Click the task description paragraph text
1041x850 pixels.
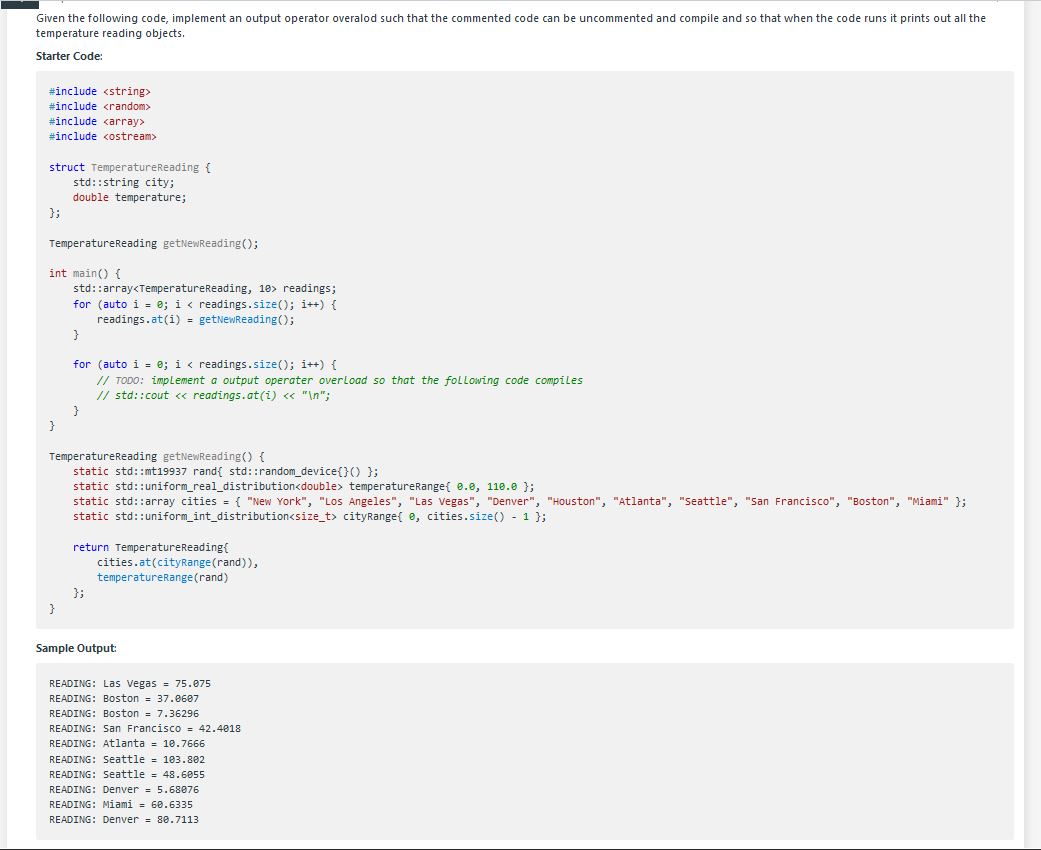(x=500, y=18)
